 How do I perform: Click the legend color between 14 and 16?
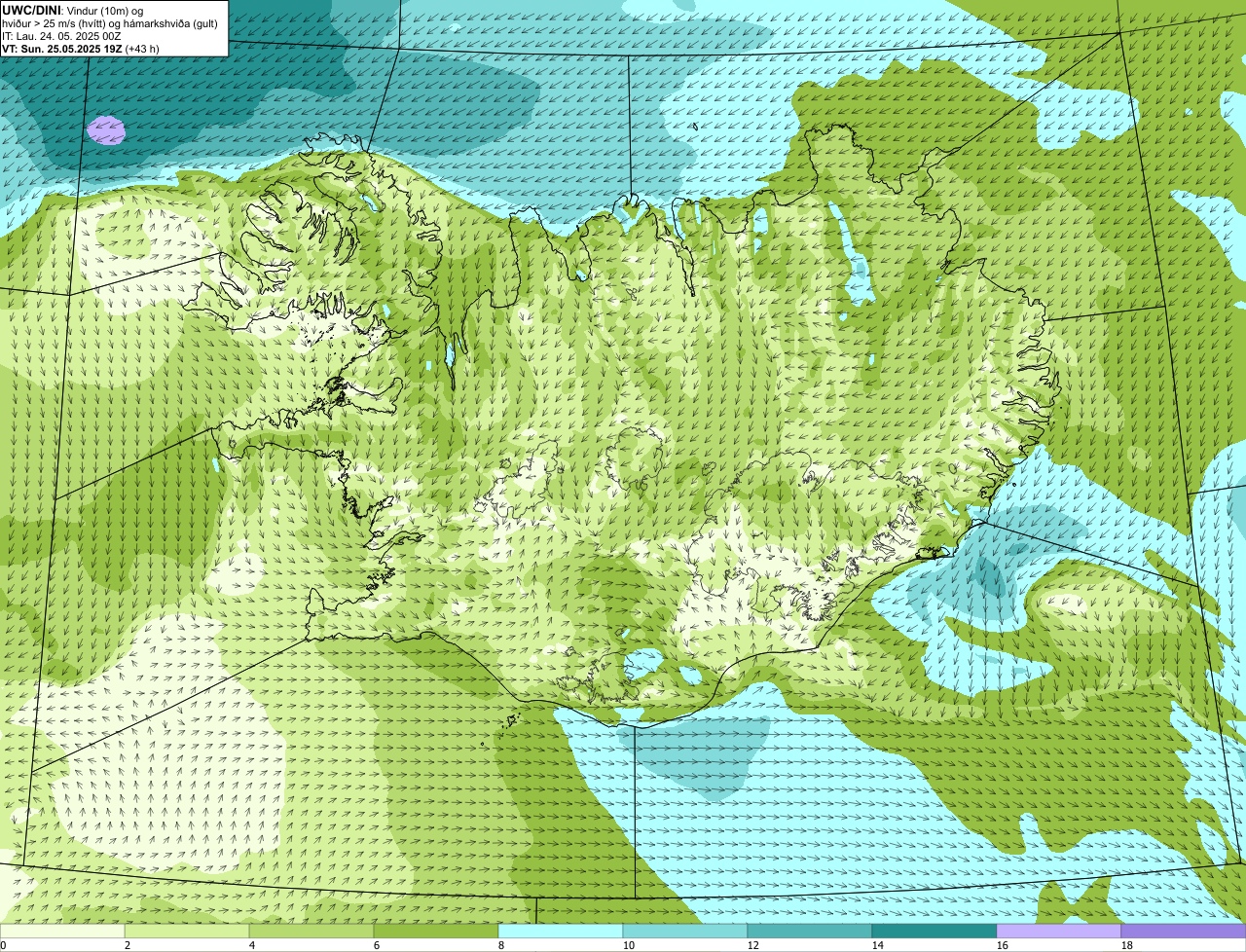tap(934, 932)
